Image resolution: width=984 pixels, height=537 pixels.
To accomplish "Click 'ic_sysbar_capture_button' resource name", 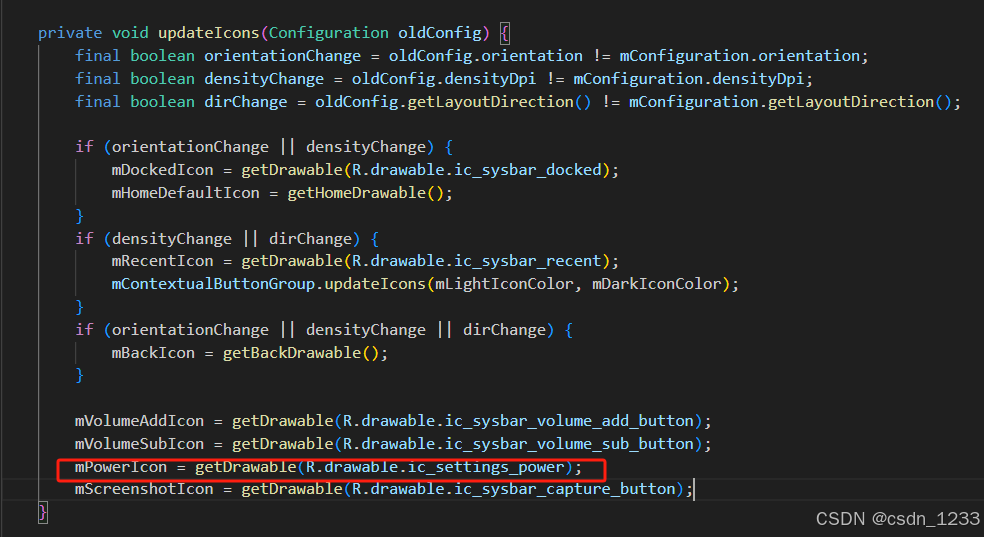I will (x=564, y=489).
